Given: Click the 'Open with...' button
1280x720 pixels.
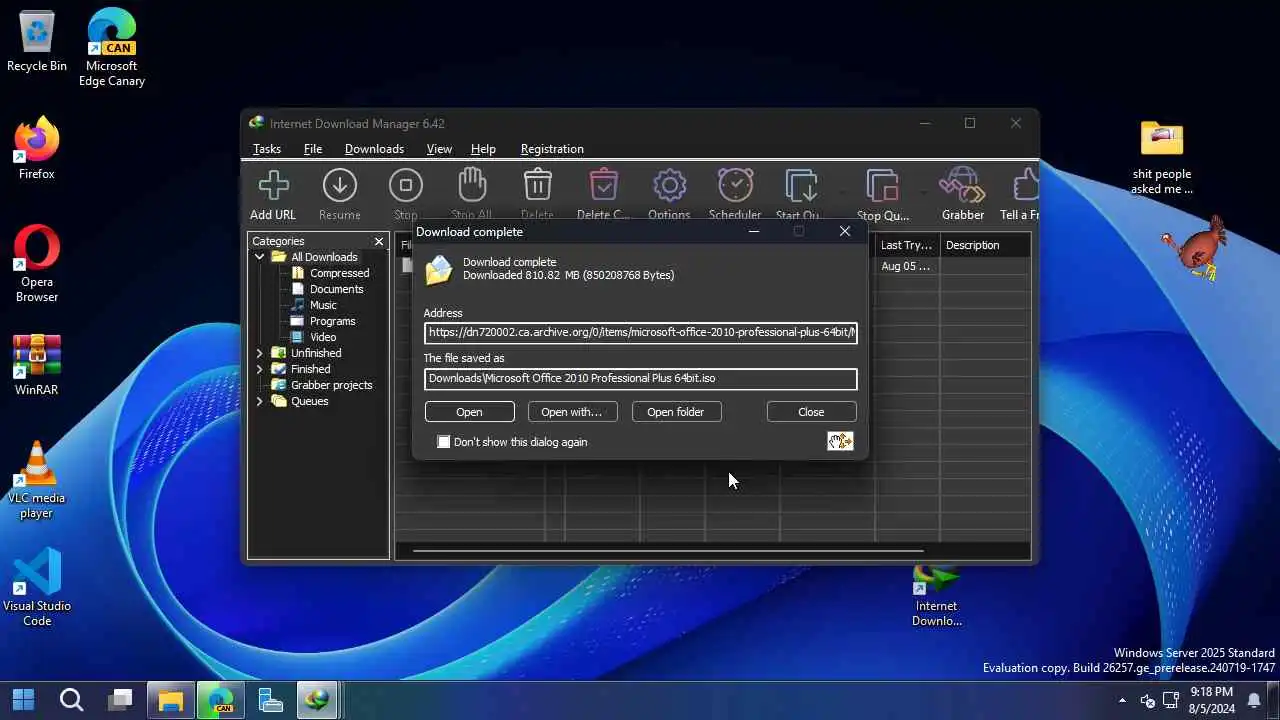Looking at the screenshot, I should pyautogui.click(x=572, y=412).
